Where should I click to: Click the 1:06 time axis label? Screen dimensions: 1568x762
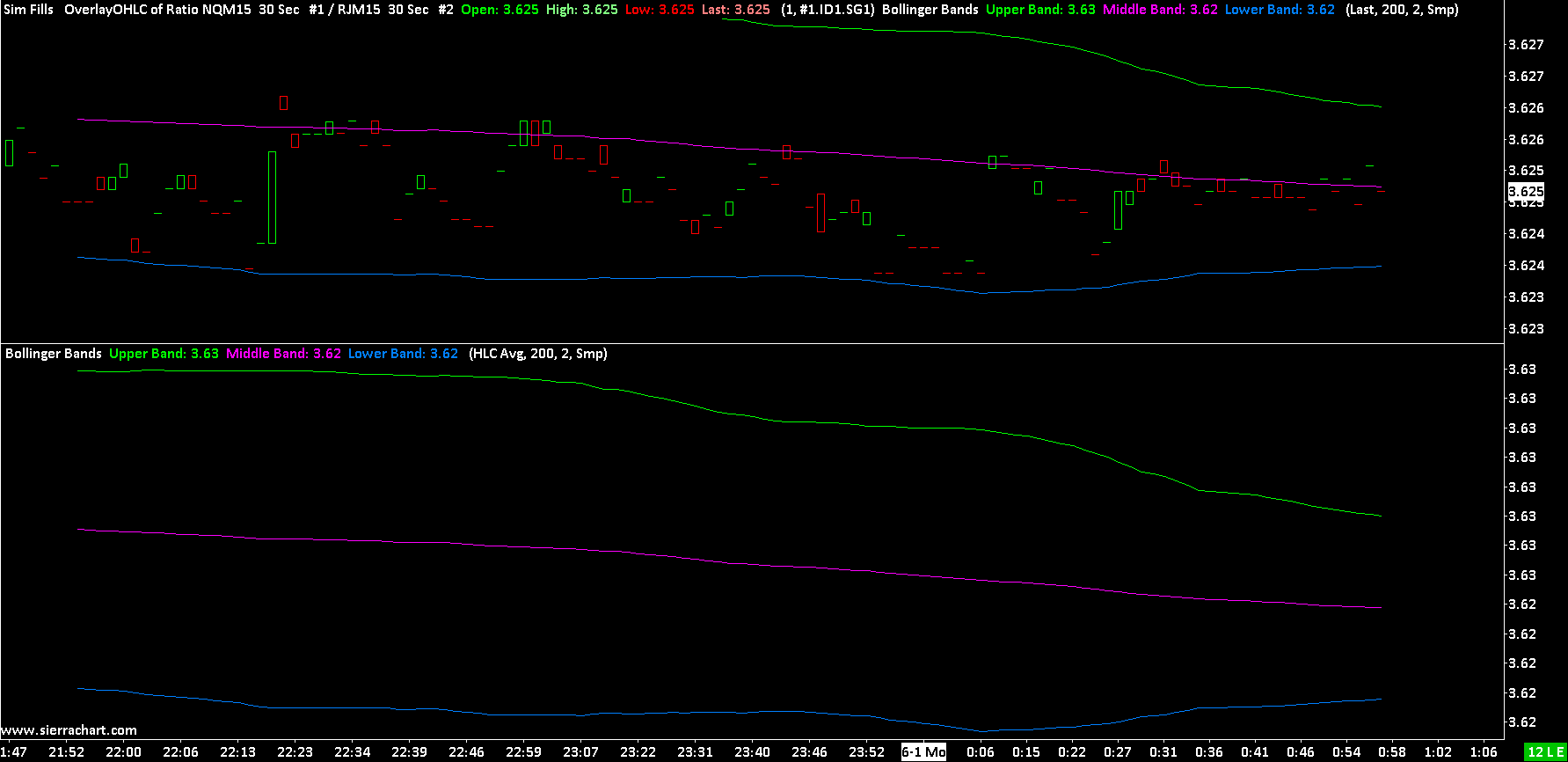1484,752
